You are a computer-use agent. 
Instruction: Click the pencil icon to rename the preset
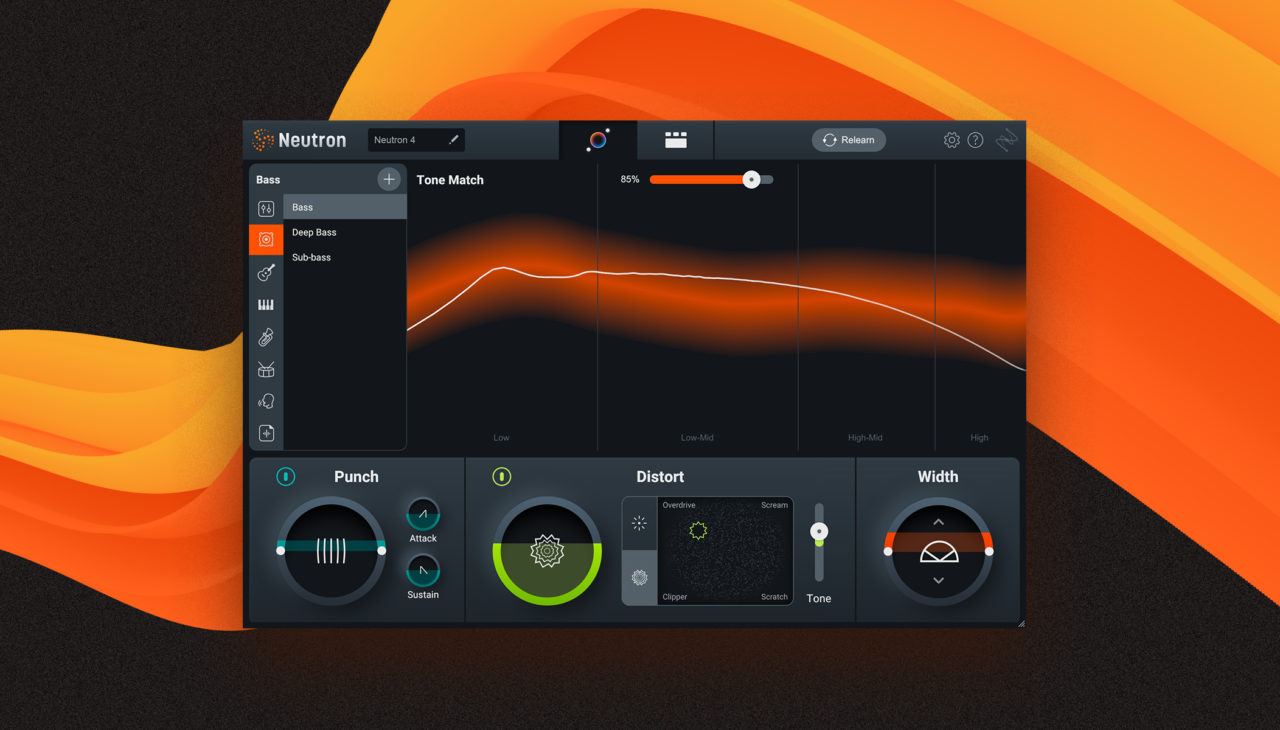coord(452,139)
